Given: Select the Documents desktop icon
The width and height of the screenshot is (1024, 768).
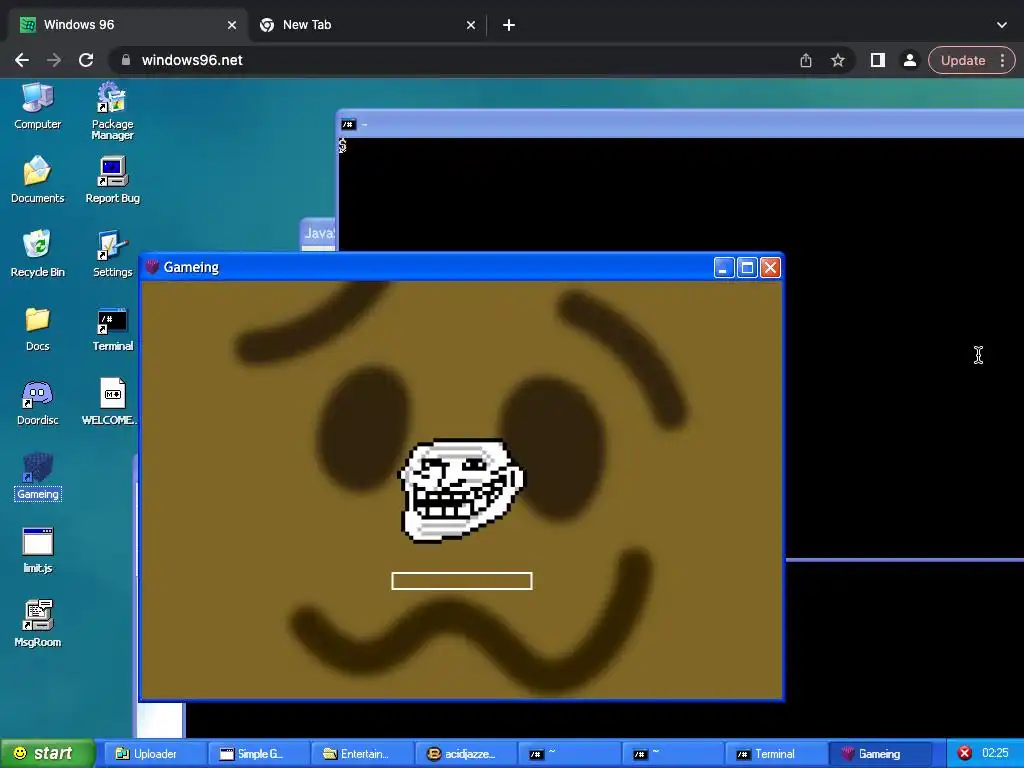Looking at the screenshot, I should 37,180.
